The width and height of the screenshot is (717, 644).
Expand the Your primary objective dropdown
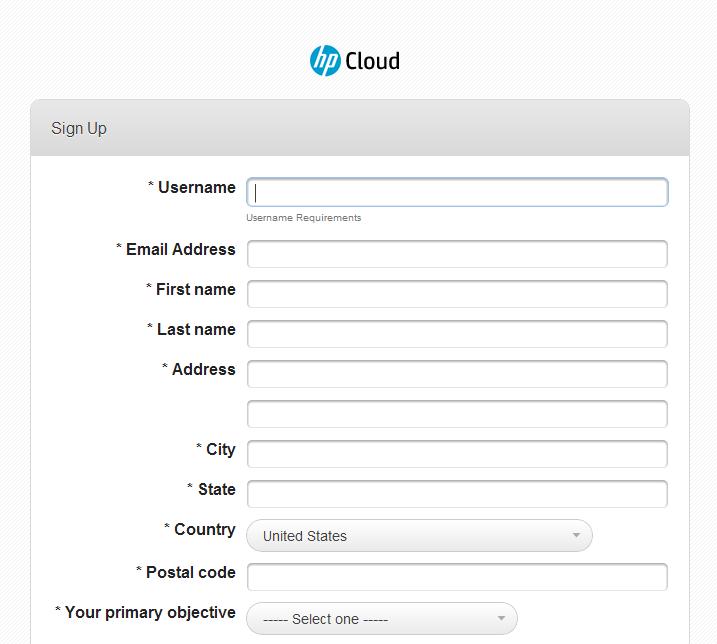pyautogui.click(x=382, y=618)
